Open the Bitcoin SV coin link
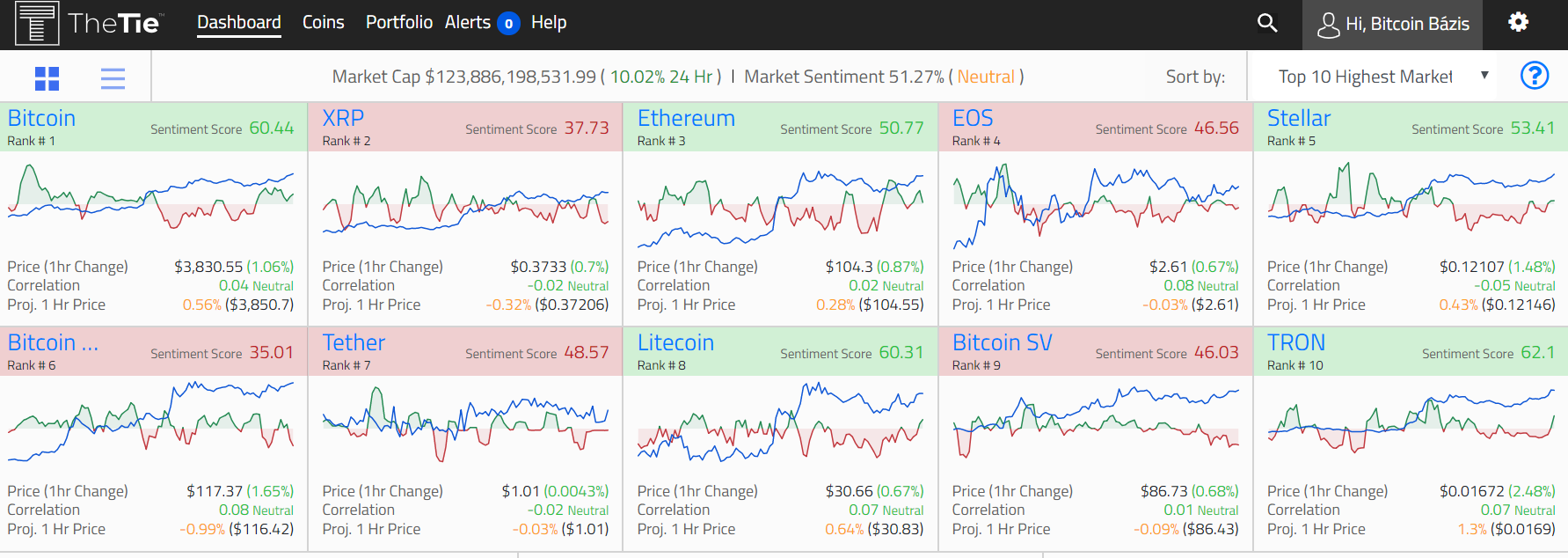Image resolution: width=1568 pixels, height=558 pixels. coord(1002,342)
